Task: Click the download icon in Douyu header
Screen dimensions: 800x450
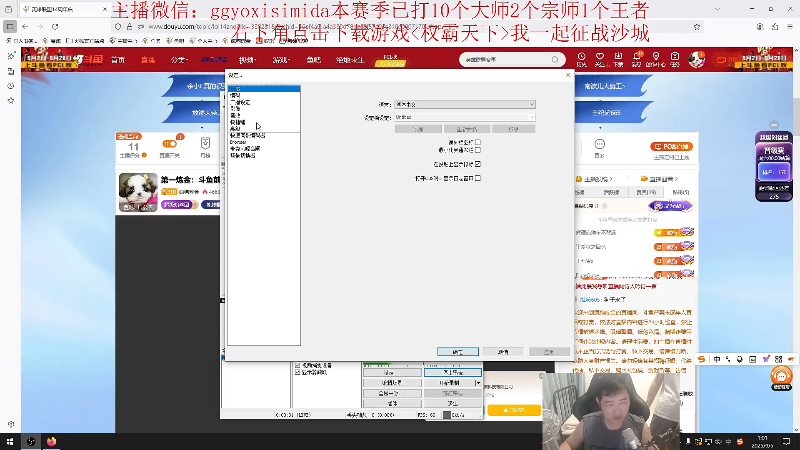Action: (618, 59)
